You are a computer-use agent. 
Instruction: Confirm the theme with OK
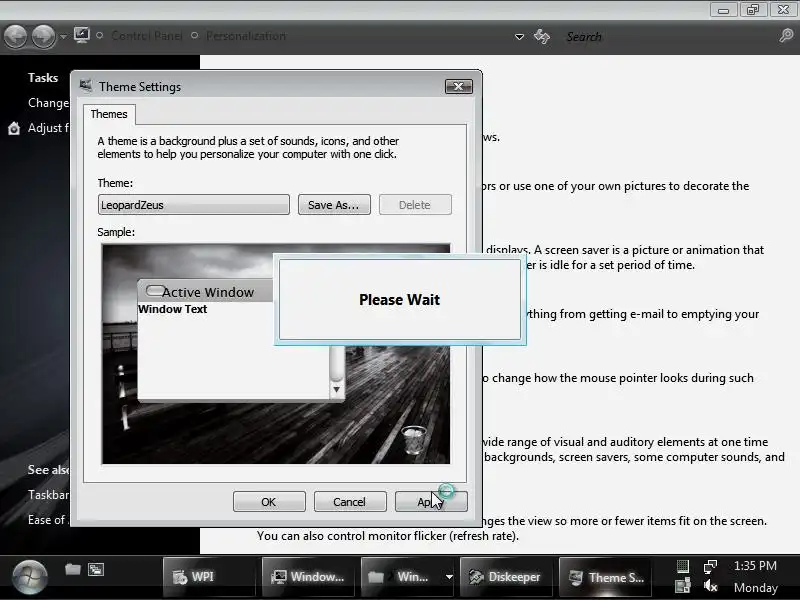point(269,502)
